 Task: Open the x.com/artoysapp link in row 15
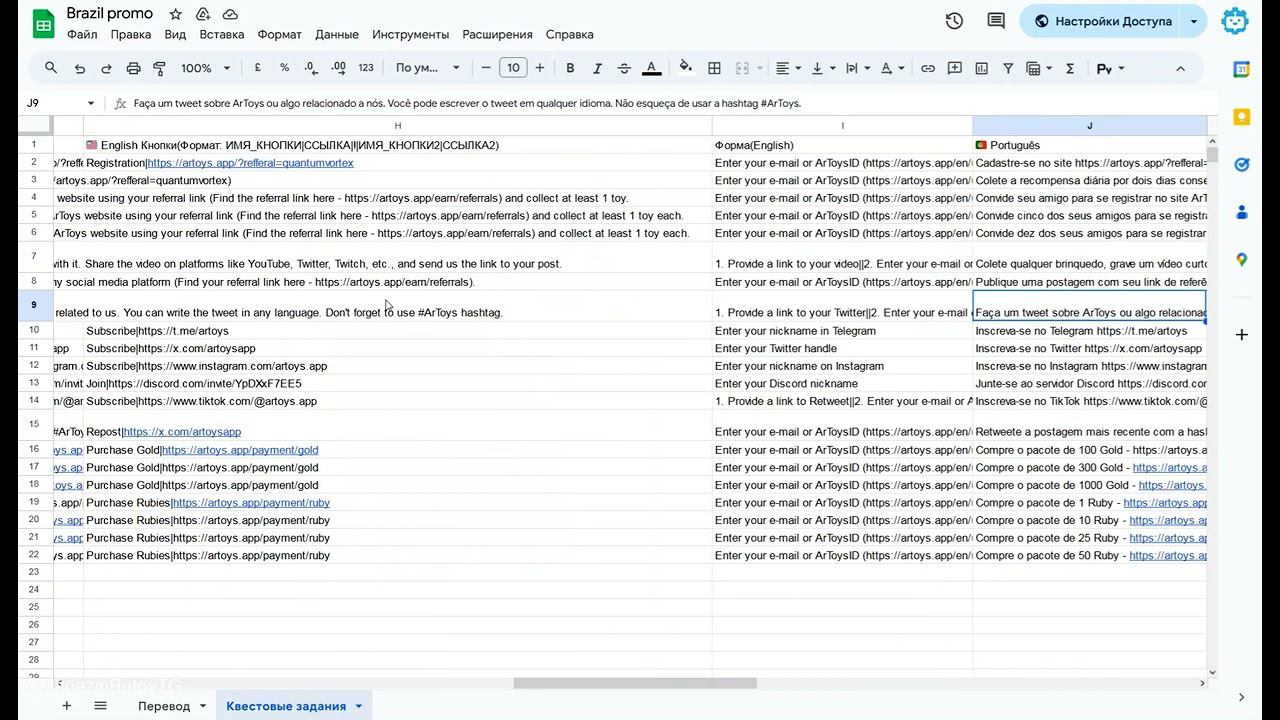coord(182,432)
